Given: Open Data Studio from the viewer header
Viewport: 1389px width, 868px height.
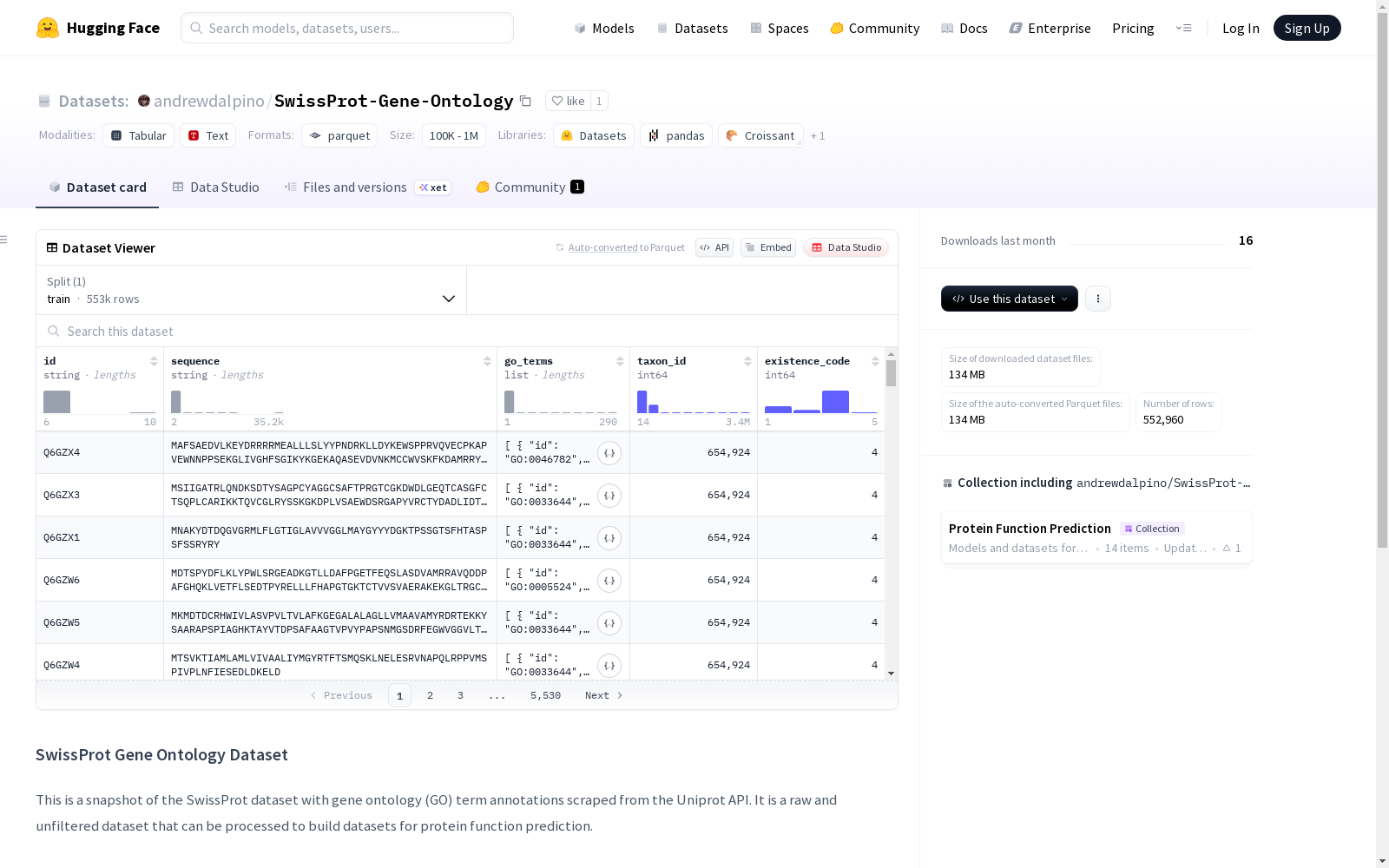Looking at the screenshot, I should tap(846, 247).
